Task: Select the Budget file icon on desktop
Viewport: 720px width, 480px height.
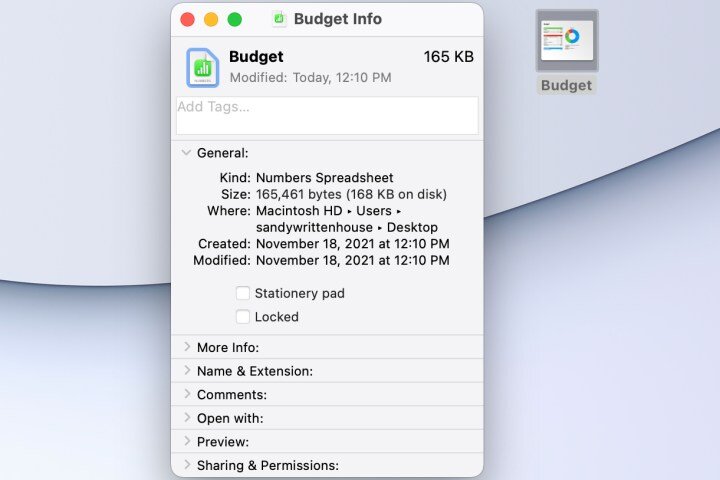Action: 567,41
